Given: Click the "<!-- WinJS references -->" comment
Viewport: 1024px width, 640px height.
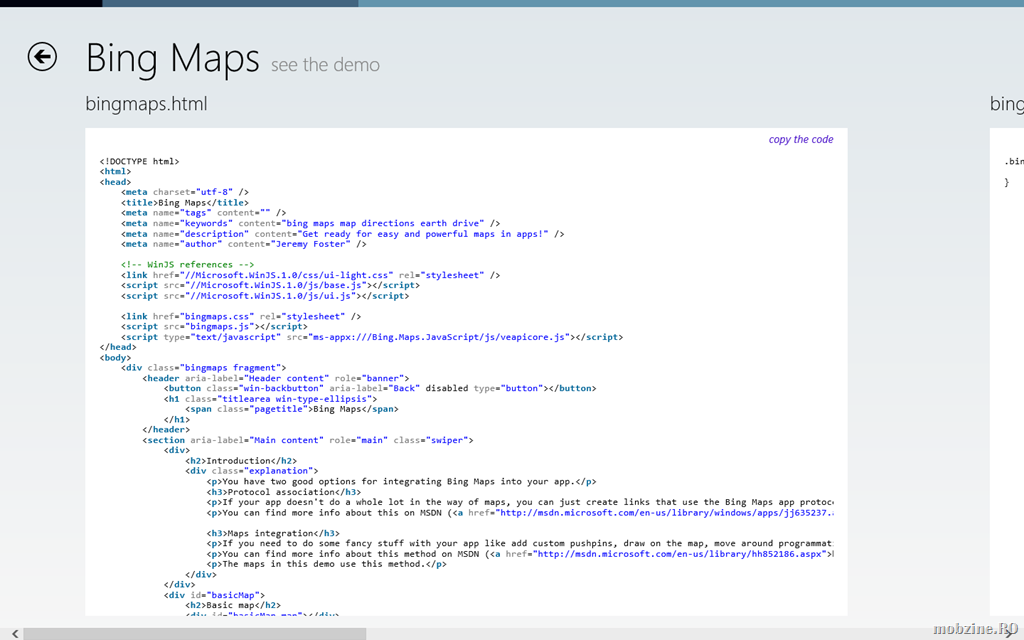Looking at the screenshot, I should pyautogui.click(x=187, y=264).
